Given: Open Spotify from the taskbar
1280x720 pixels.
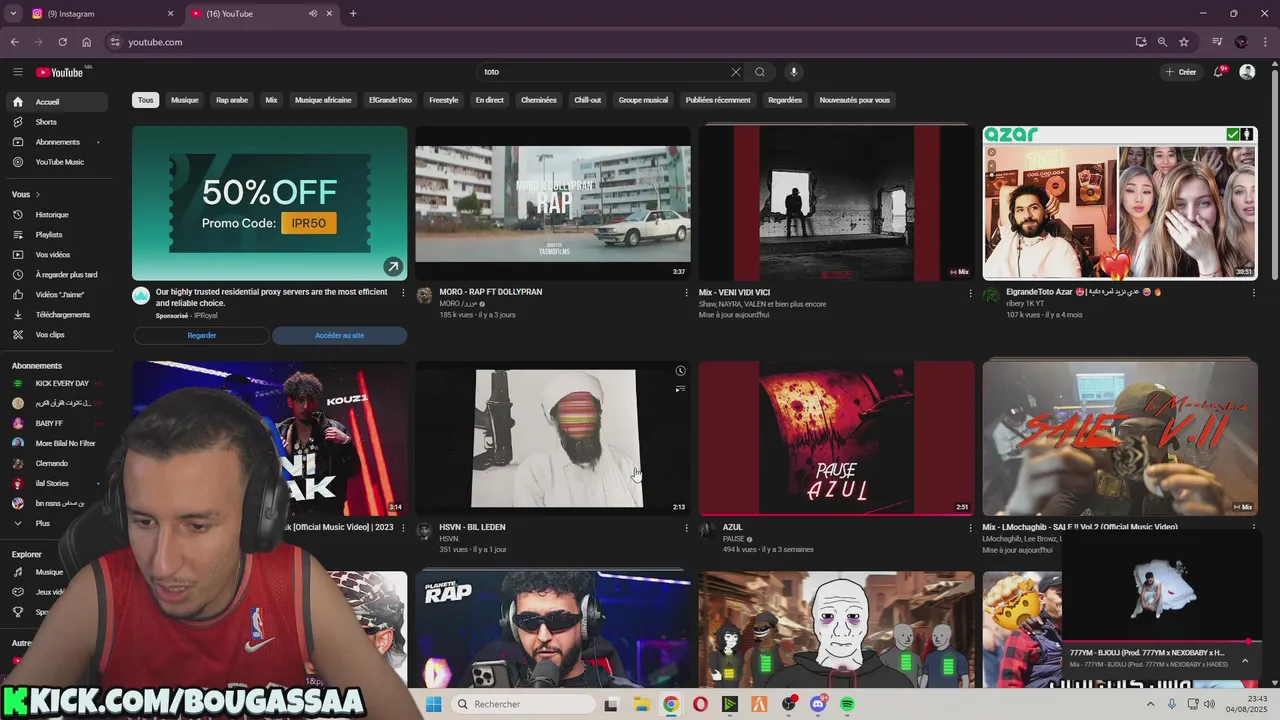Looking at the screenshot, I should click(x=847, y=704).
